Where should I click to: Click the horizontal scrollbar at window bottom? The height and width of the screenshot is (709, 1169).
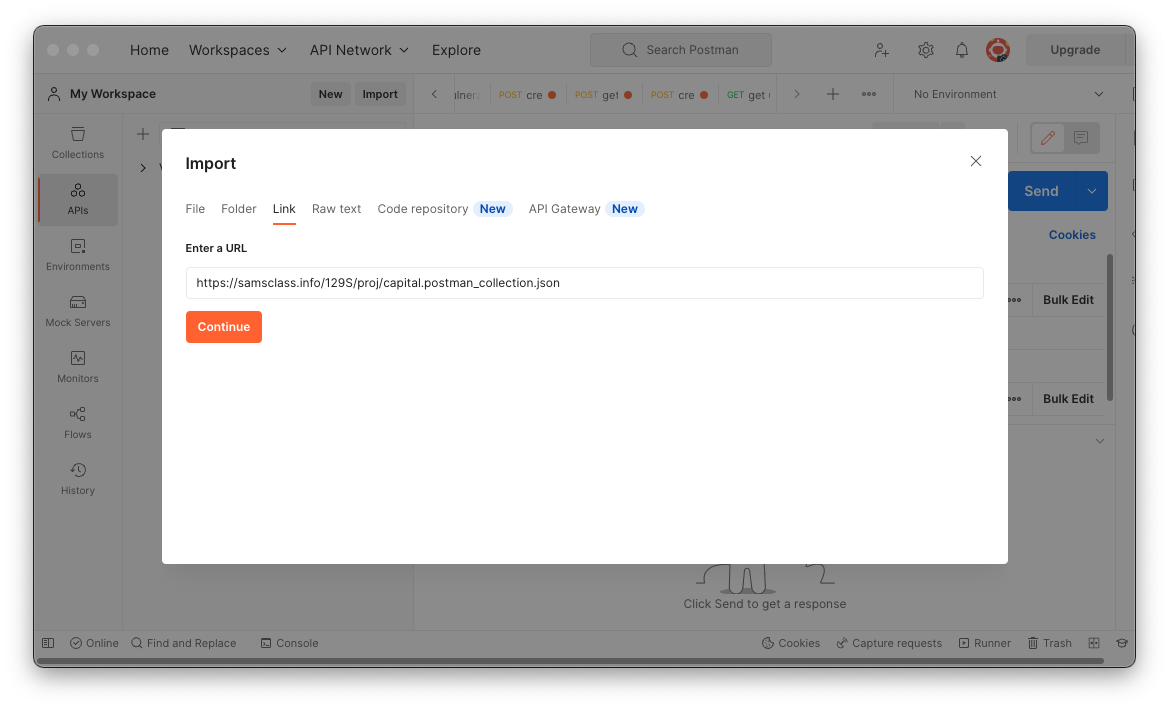pyautogui.click(x=570, y=661)
